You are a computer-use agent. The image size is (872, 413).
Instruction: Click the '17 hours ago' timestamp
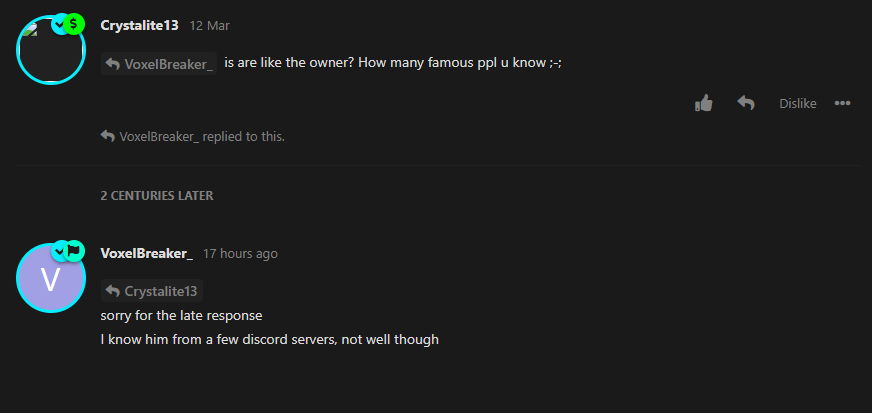click(x=240, y=254)
